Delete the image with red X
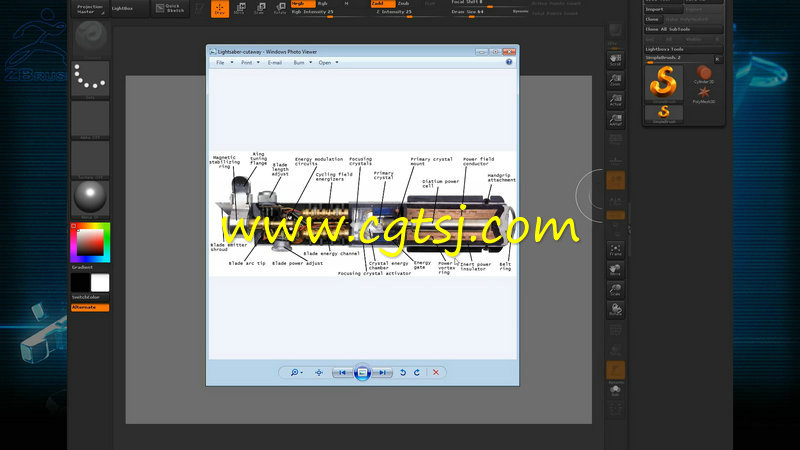 tap(436, 372)
